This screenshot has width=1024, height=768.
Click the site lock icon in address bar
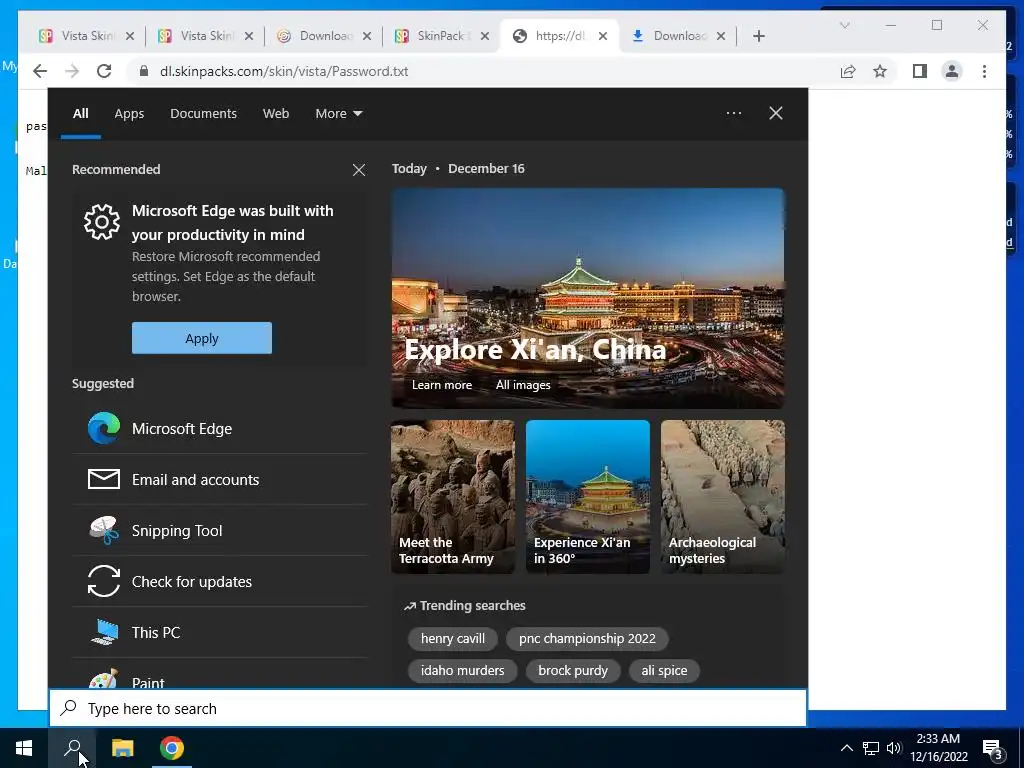pyautogui.click(x=144, y=71)
